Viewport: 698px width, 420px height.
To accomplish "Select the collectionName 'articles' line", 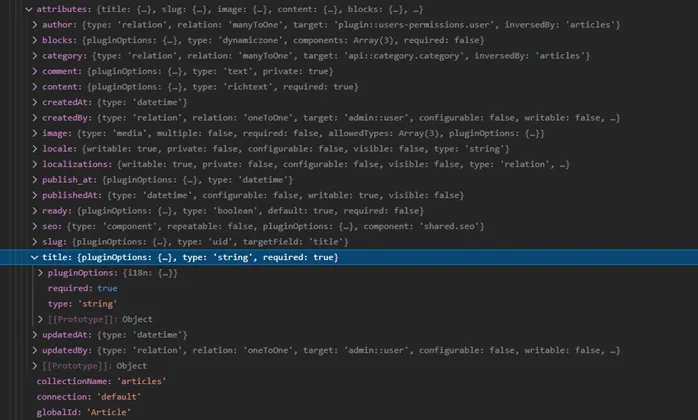I will pos(101,381).
